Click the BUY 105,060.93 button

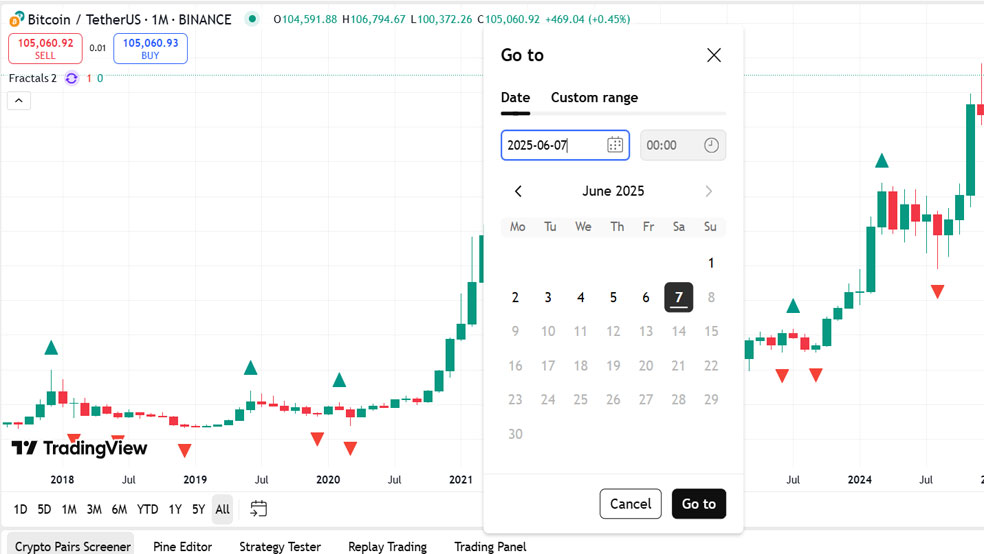tap(150, 48)
